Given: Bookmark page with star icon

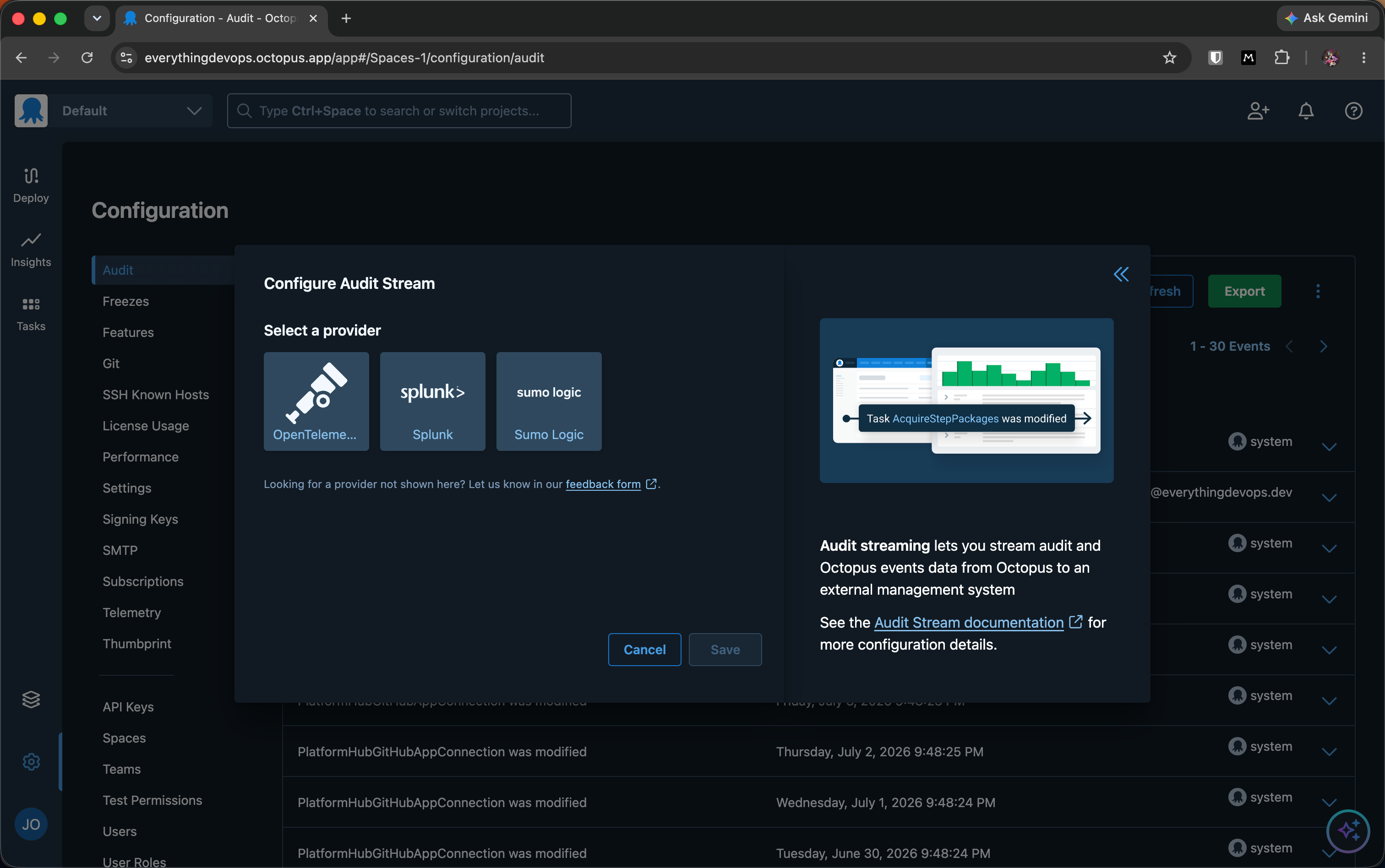Looking at the screenshot, I should point(1169,57).
